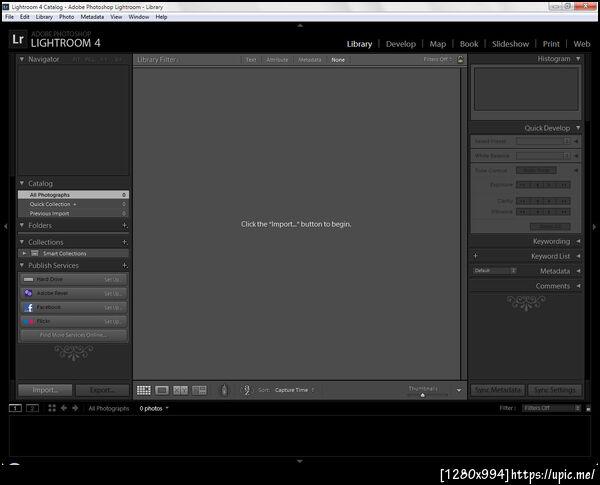Click the Flickr publish service icon
Viewport: 600px width, 485px height.
tap(28, 322)
